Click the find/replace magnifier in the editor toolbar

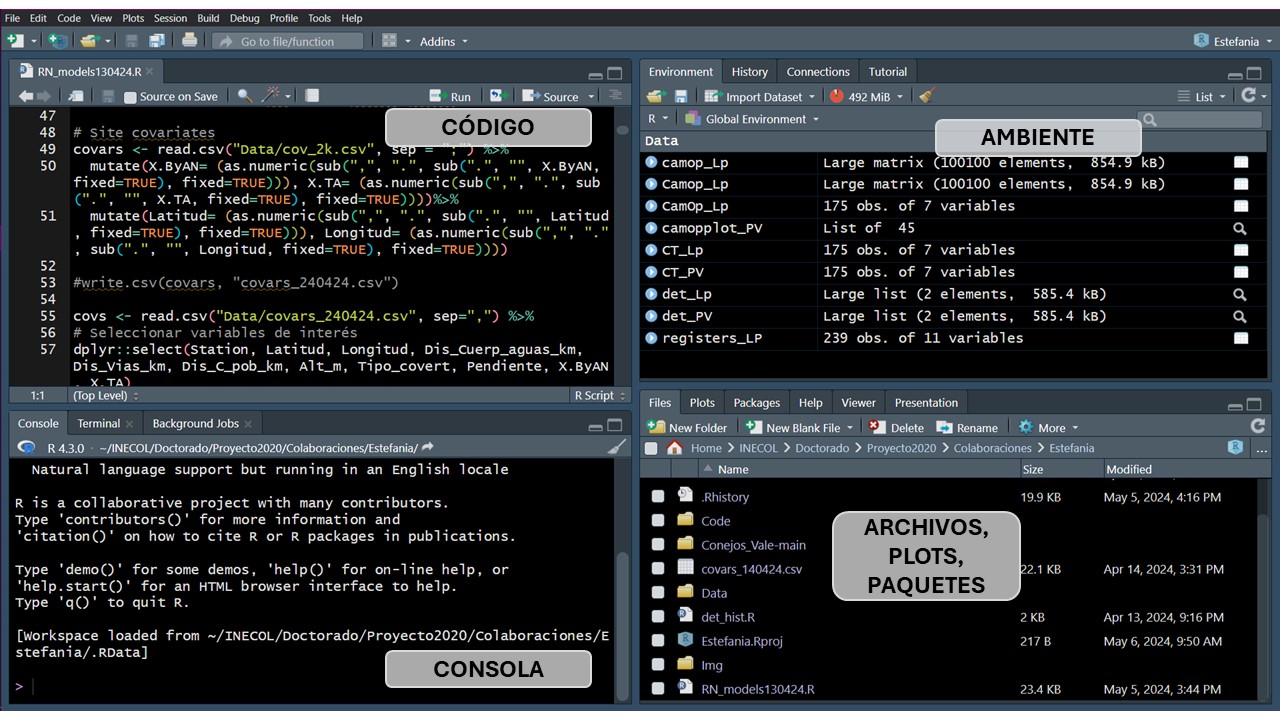point(244,96)
